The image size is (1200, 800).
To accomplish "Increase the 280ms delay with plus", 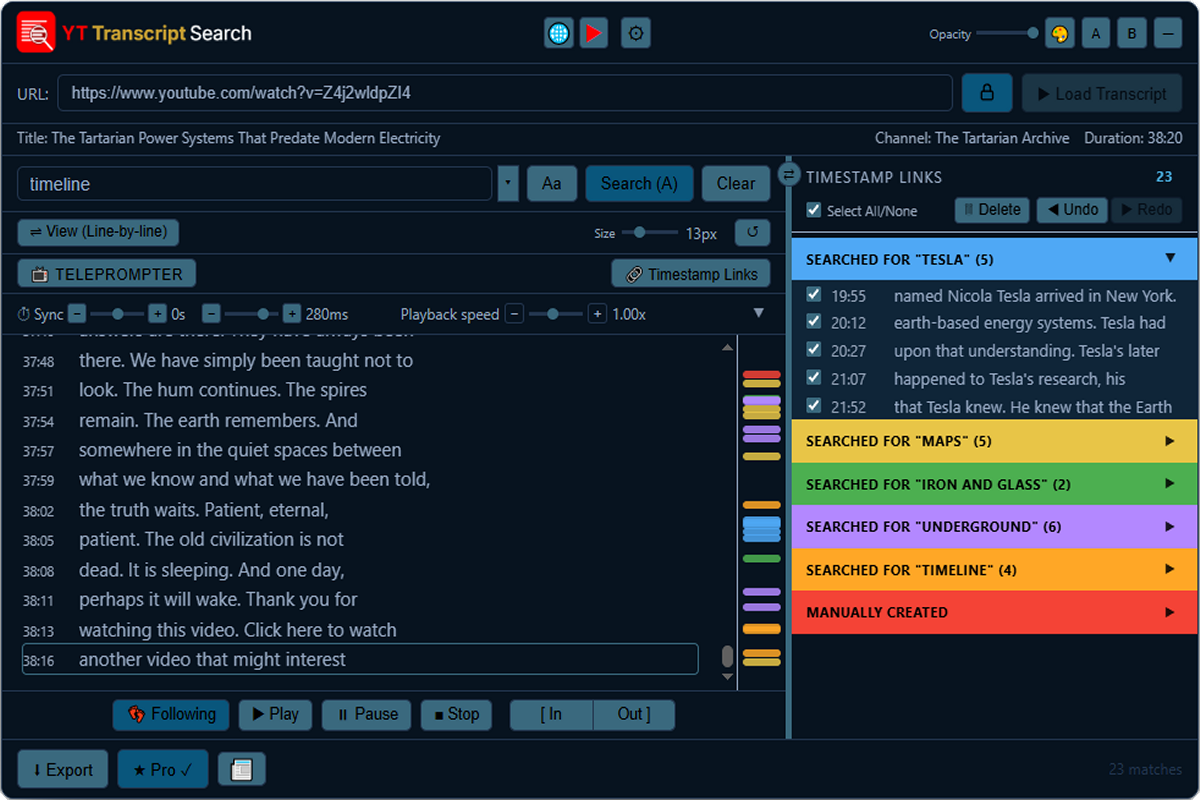I will (x=291, y=314).
